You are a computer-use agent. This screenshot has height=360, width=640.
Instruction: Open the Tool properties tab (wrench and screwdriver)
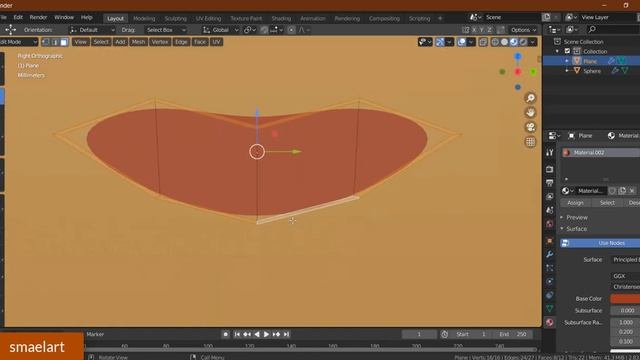pos(550,153)
